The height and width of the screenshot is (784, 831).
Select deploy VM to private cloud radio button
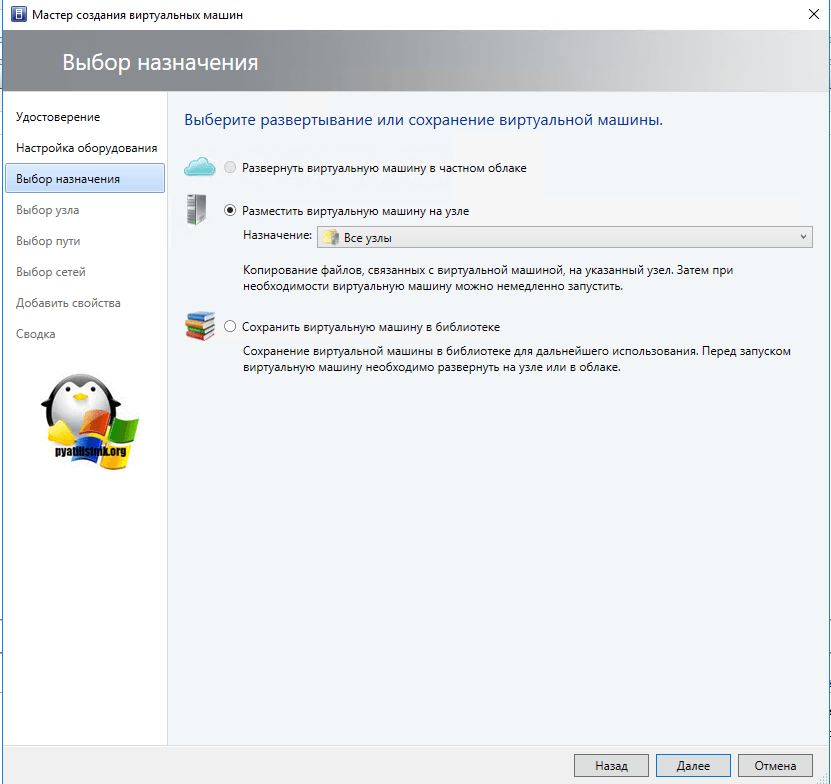click(x=229, y=168)
